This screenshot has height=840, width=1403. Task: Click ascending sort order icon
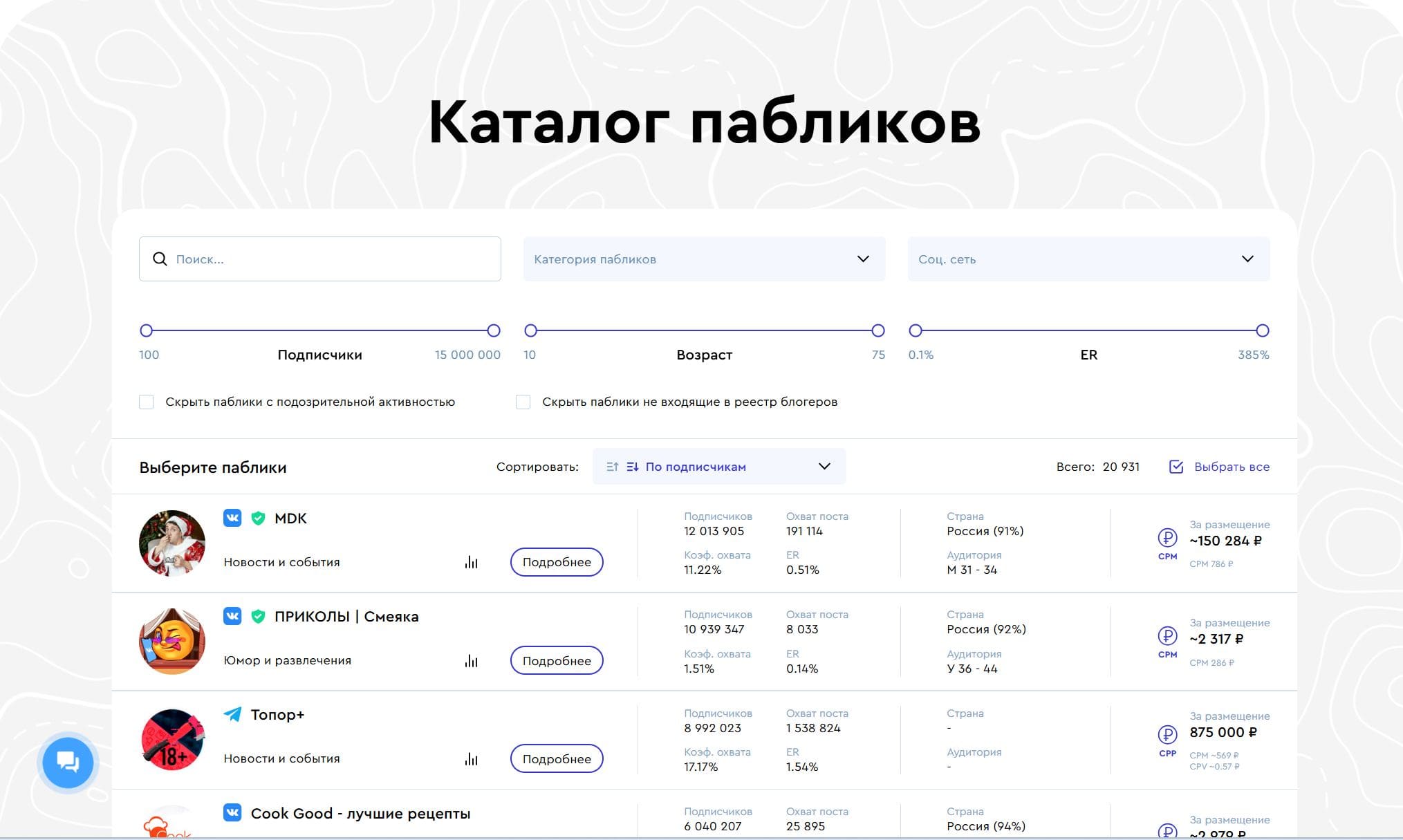[x=612, y=467]
